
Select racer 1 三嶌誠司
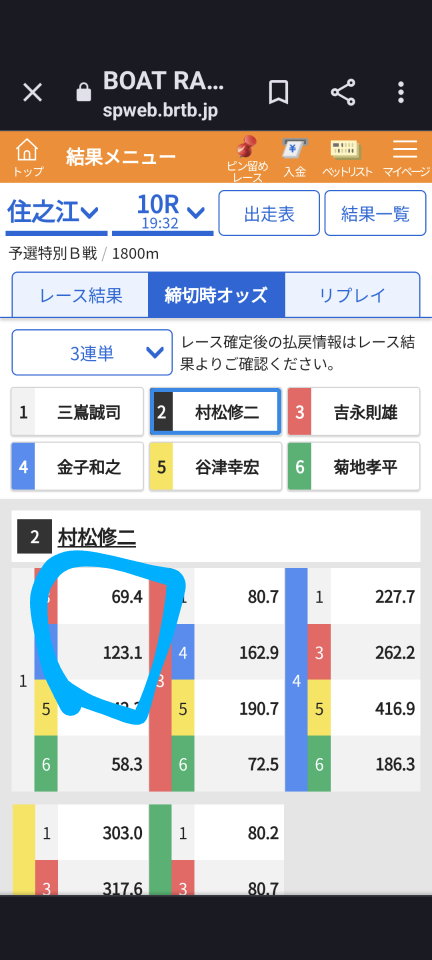pos(77,412)
